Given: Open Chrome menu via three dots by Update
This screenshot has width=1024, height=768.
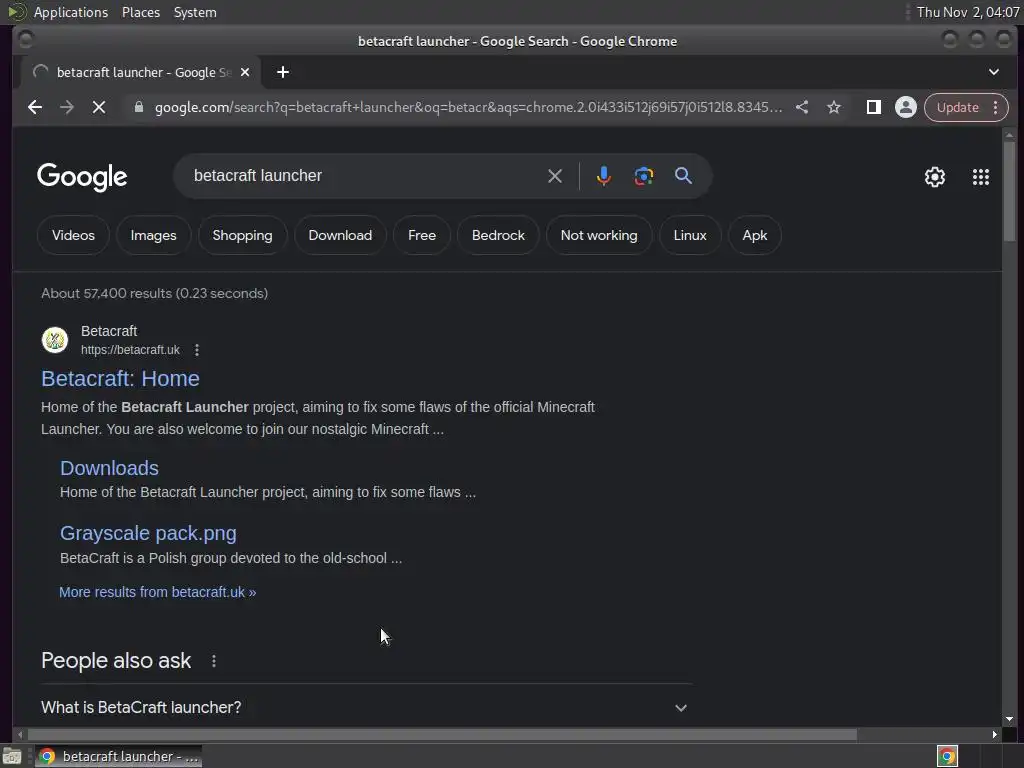Looking at the screenshot, I should (x=995, y=107).
